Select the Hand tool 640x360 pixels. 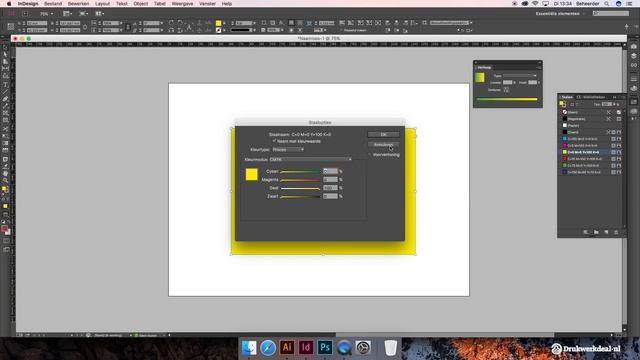click(5, 173)
